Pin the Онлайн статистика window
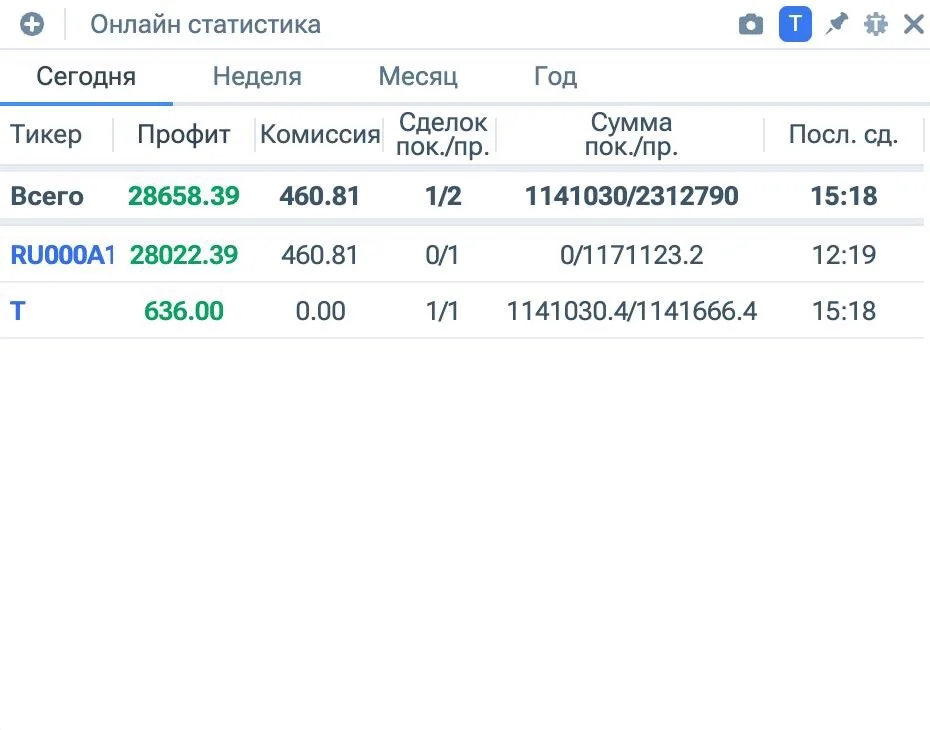The height and width of the screenshot is (730, 930). 836,25
